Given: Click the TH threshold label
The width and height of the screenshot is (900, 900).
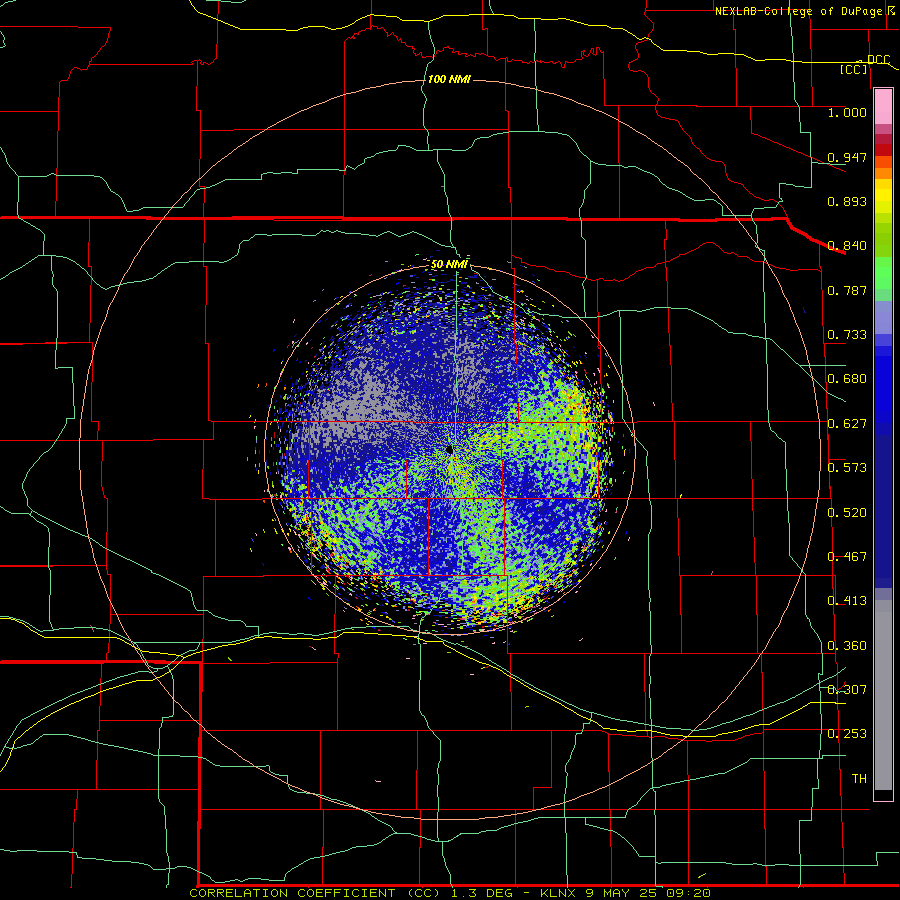Looking at the screenshot, I should pos(859,778).
